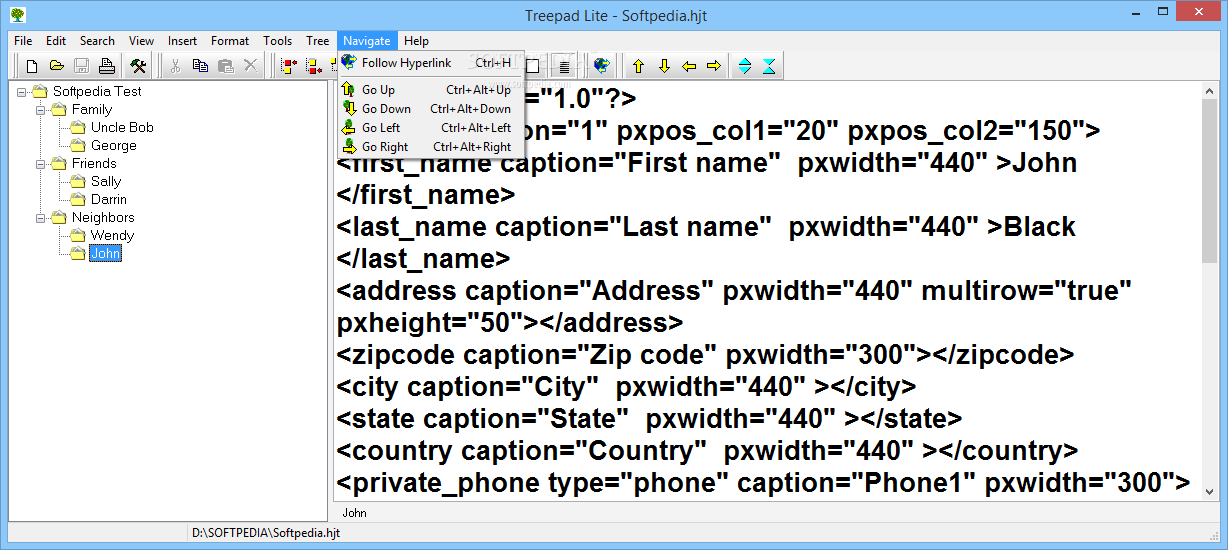Click the Copy toolbar icon
Image resolution: width=1228 pixels, height=550 pixels.
(200, 66)
